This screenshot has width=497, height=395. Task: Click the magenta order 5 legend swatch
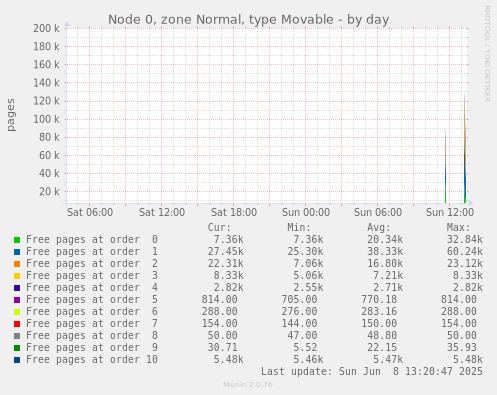point(17,300)
